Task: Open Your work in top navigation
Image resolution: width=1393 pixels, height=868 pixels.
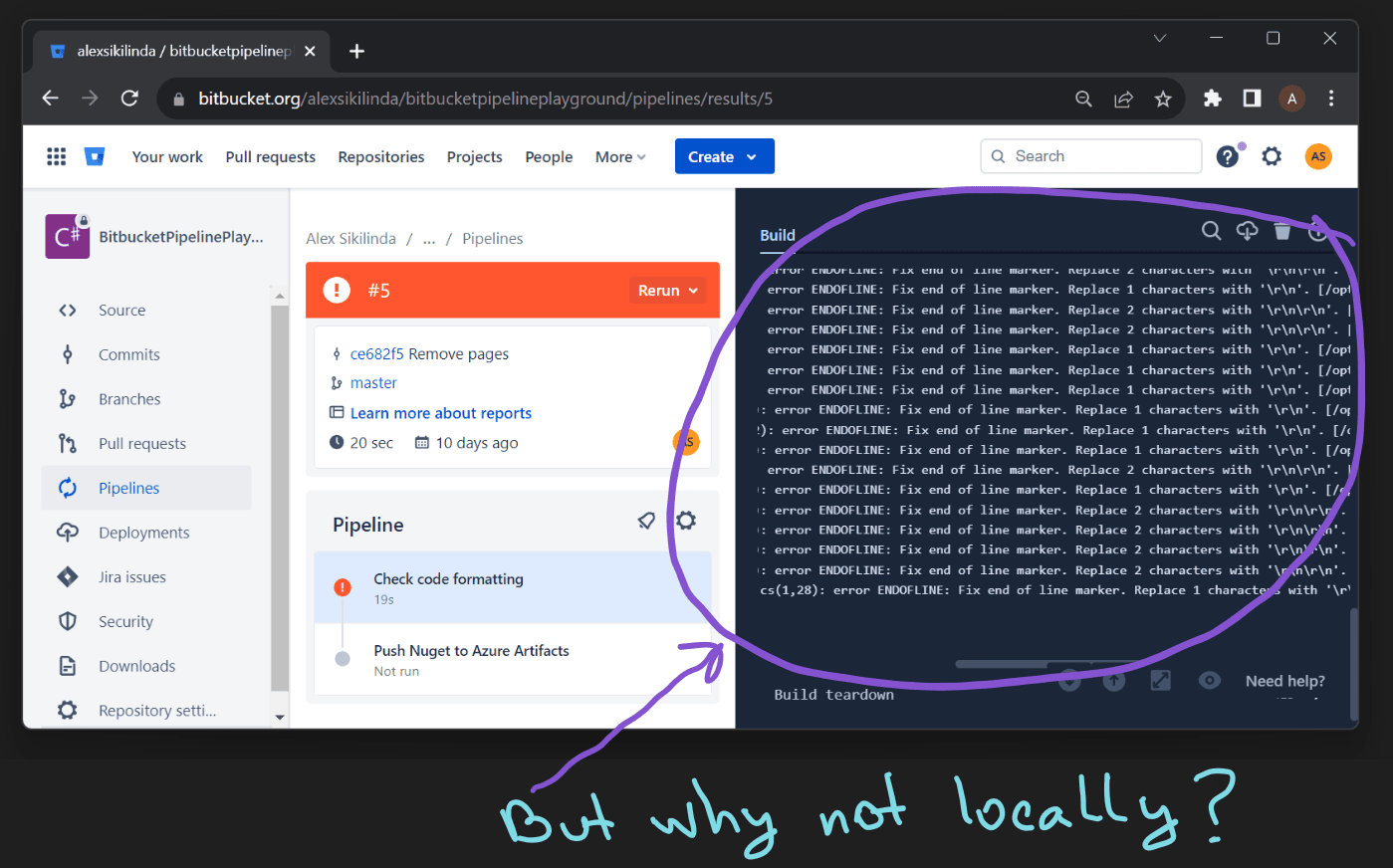Action: click(167, 156)
